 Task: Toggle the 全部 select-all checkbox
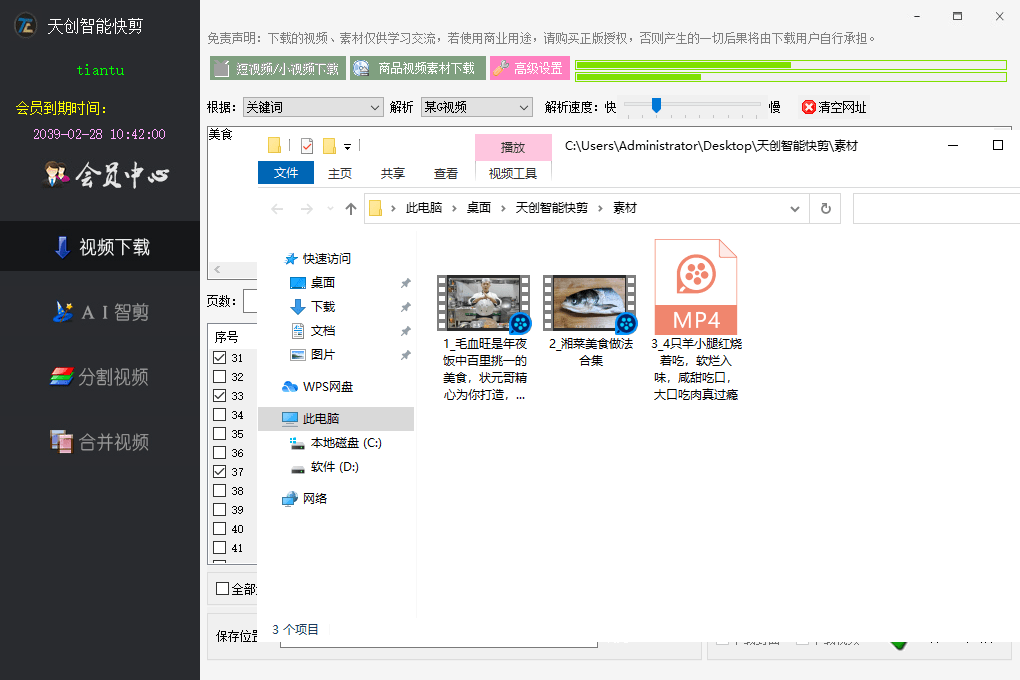coord(222,588)
